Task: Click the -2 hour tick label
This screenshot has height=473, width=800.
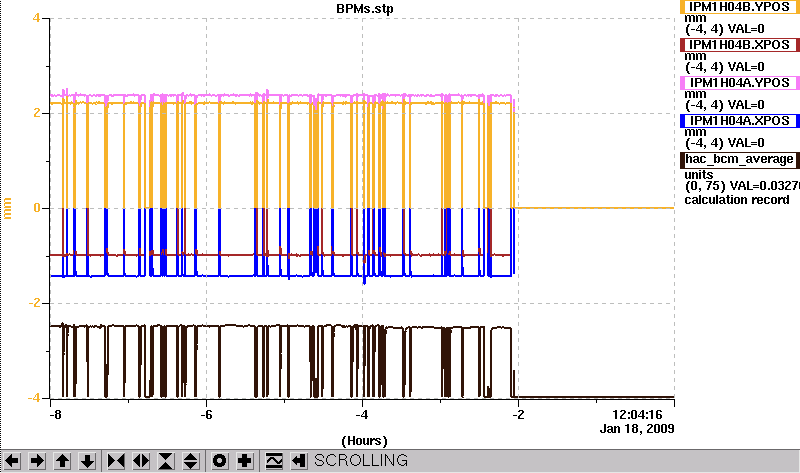Action: pyautogui.click(x=518, y=414)
